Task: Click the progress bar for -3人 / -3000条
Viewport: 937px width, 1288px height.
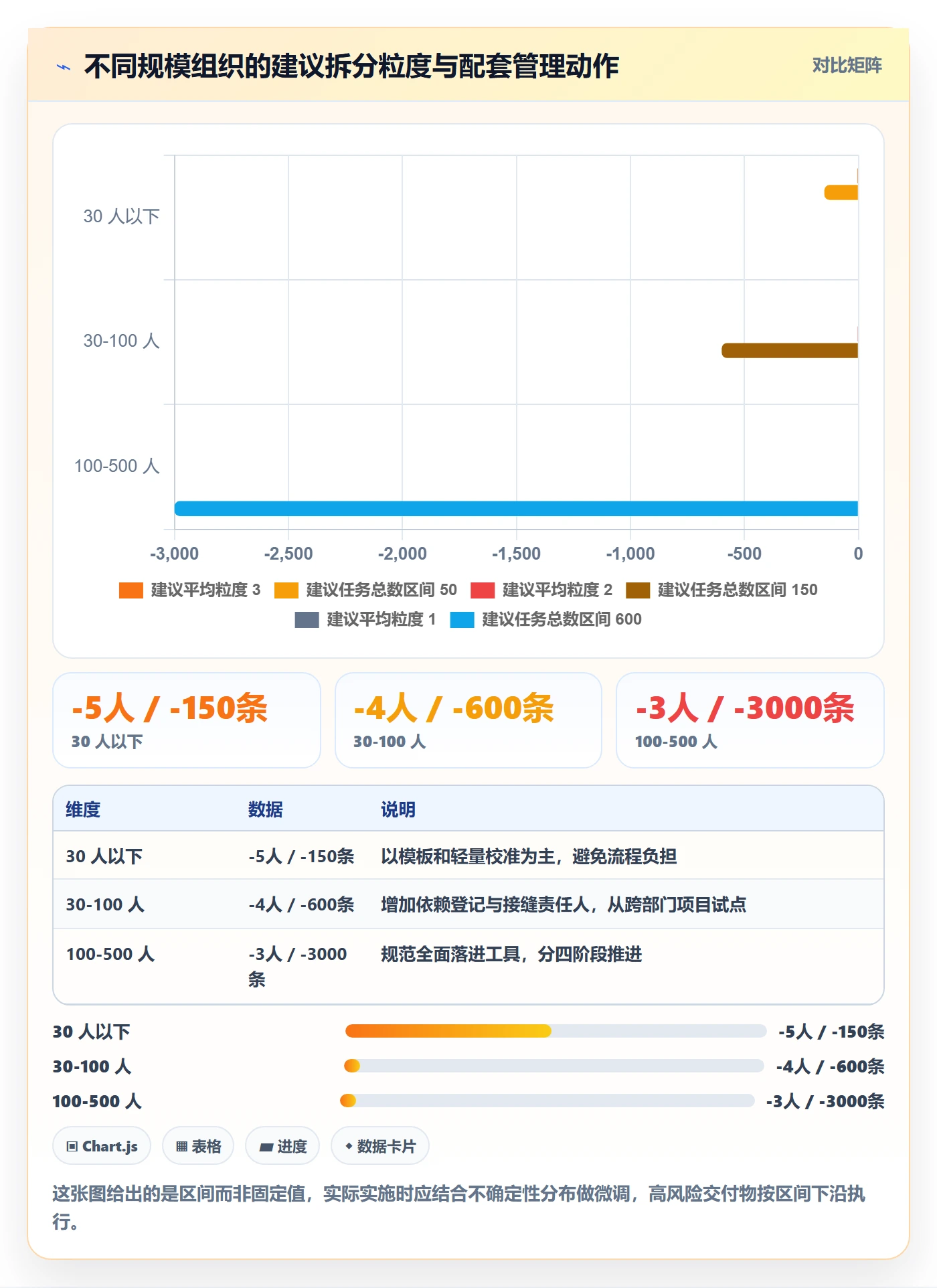Action: click(547, 1101)
